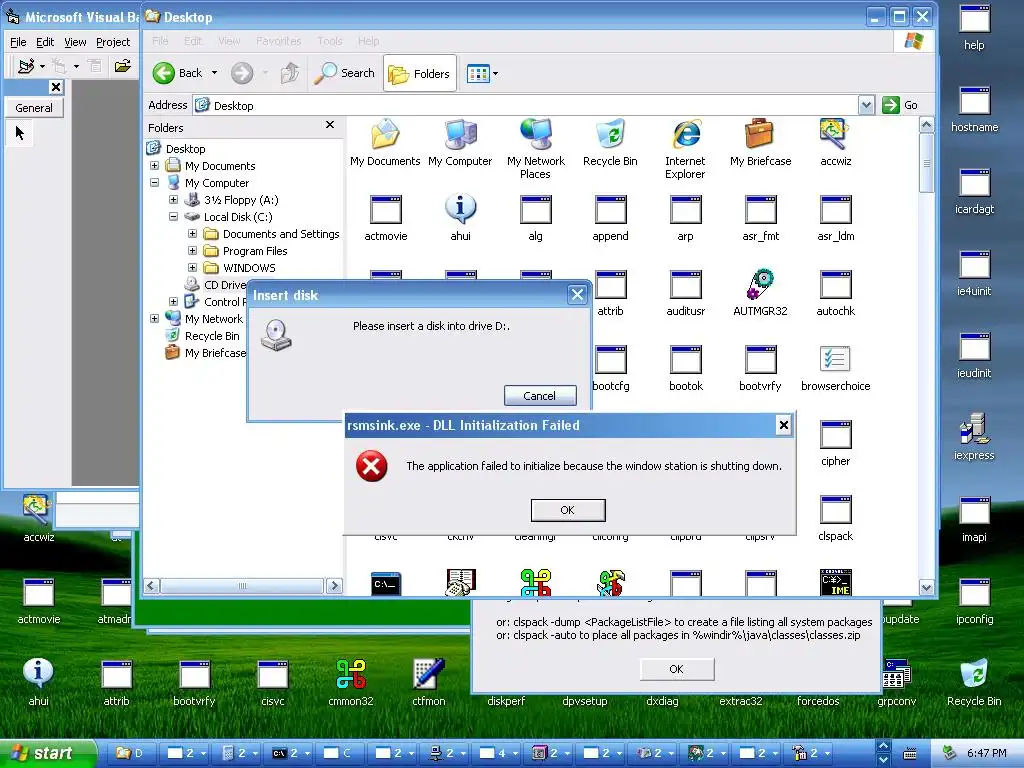Screen dimensions: 1024x768
Task: Select Pointer tool in VB toolbox
Action: tap(20, 133)
